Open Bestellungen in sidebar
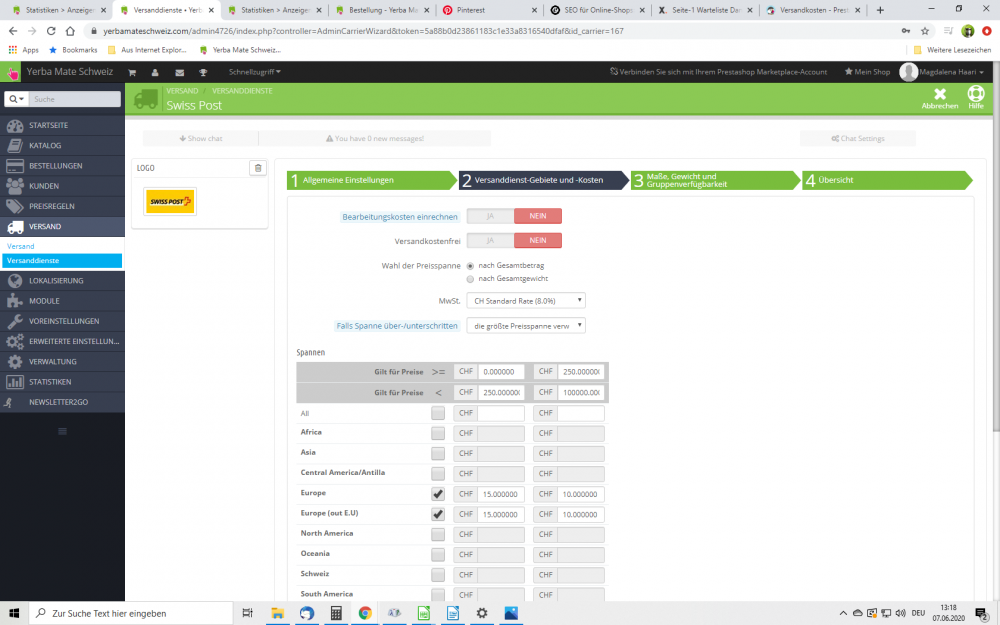The width and height of the screenshot is (1000, 625). click(x=62, y=166)
